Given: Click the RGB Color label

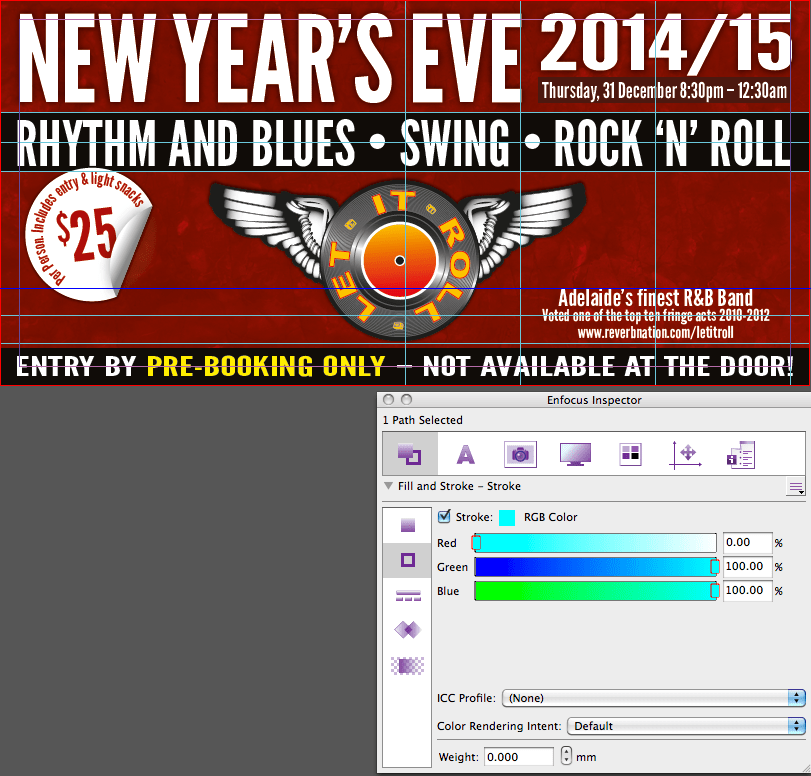Looking at the screenshot, I should [x=550, y=517].
